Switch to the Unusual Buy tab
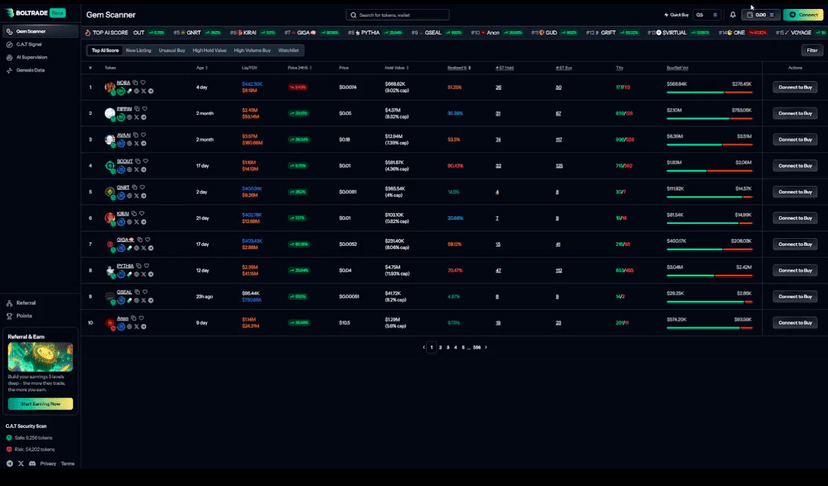Image resolution: width=828 pixels, height=486 pixels. [171, 50]
